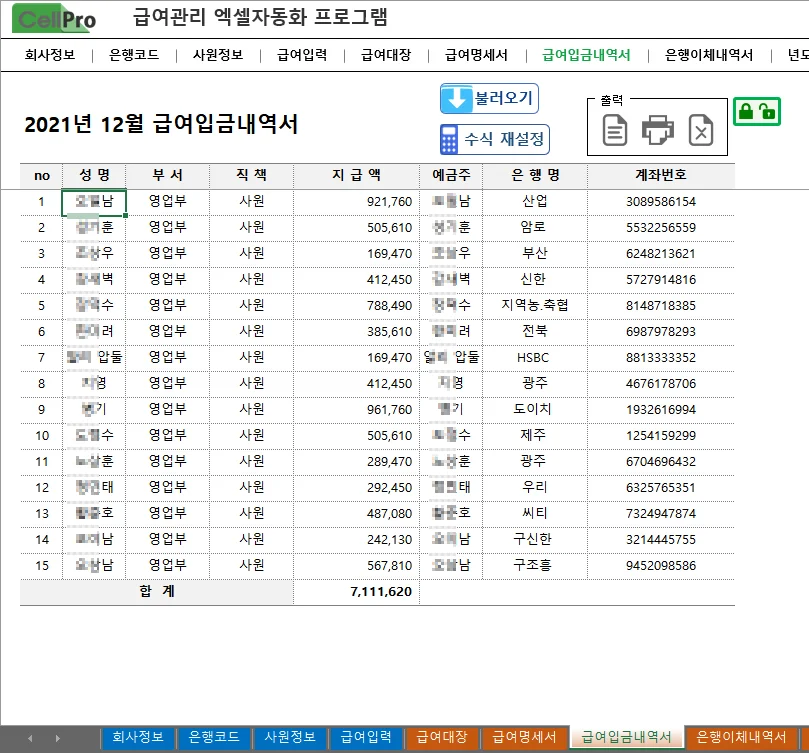
Task: Click the 합 계 total label cell
Action: click(x=157, y=592)
